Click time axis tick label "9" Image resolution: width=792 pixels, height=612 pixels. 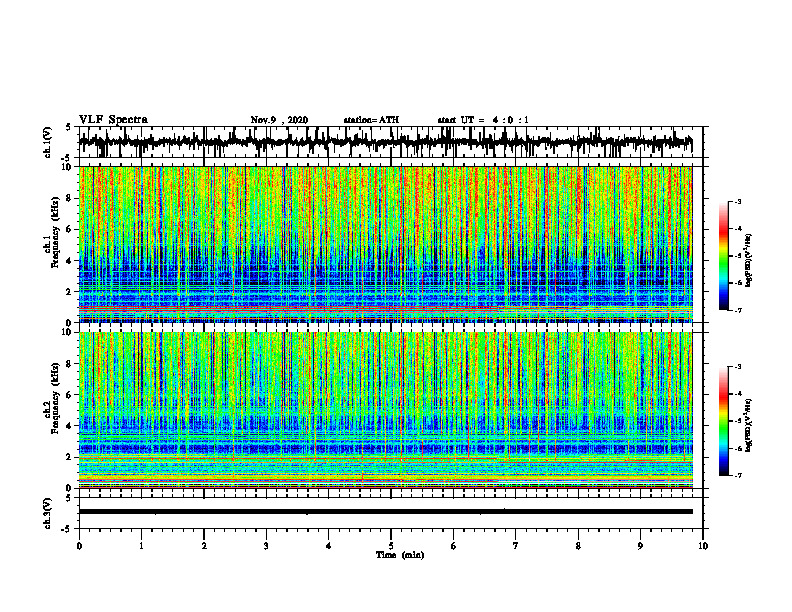pyautogui.click(x=640, y=546)
